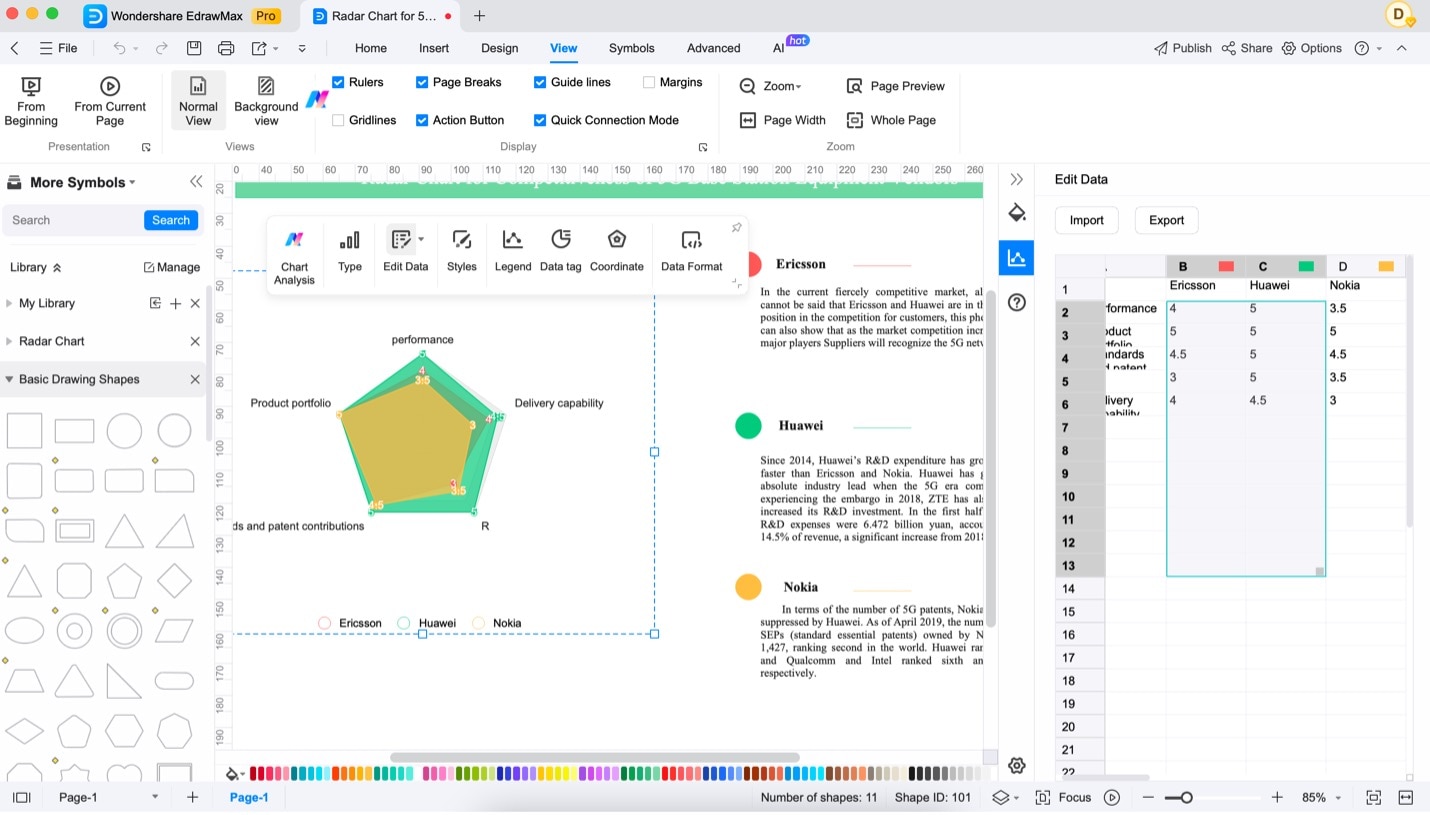Click the Print icon in toolbar
This screenshot has width=1430, height=815.
click(226, 48)
